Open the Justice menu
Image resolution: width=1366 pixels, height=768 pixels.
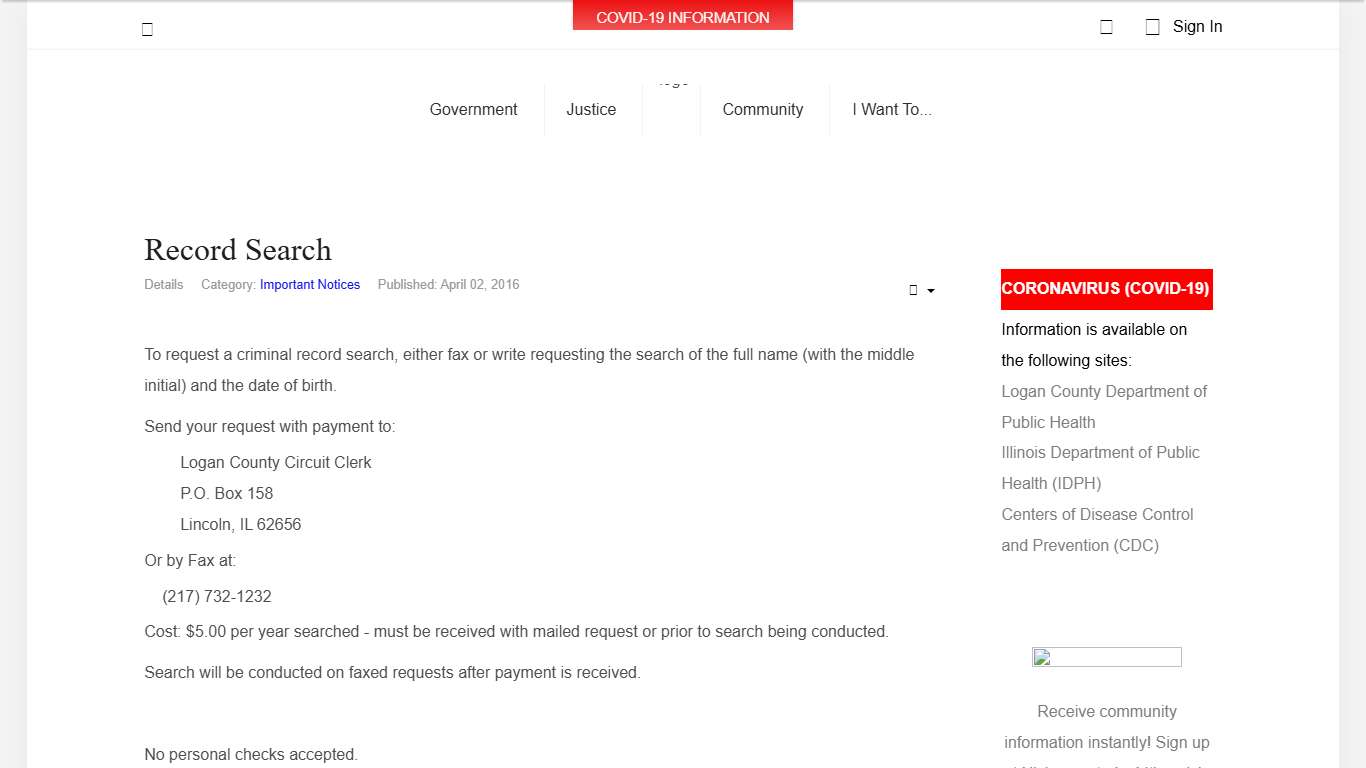pyautogui.click(x=591, y=109)
